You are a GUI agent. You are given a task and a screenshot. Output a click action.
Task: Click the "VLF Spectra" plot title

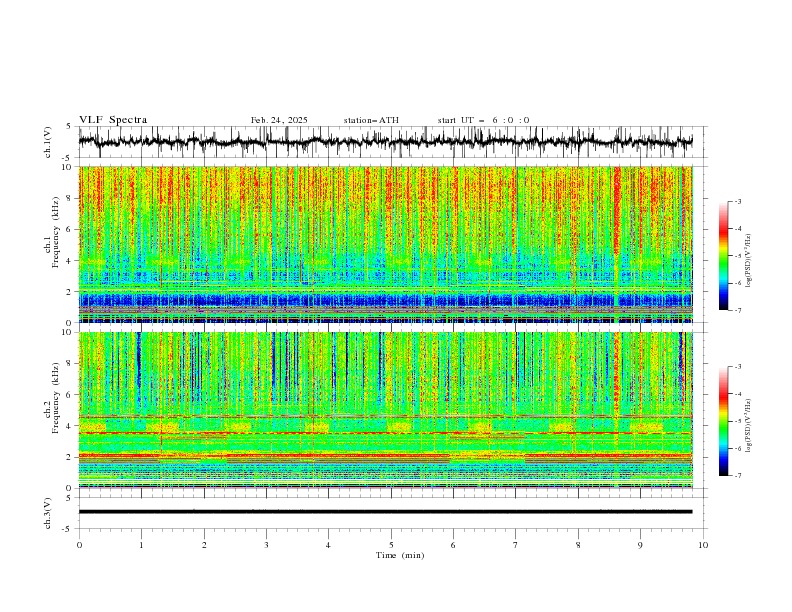(x=113, y=120)
